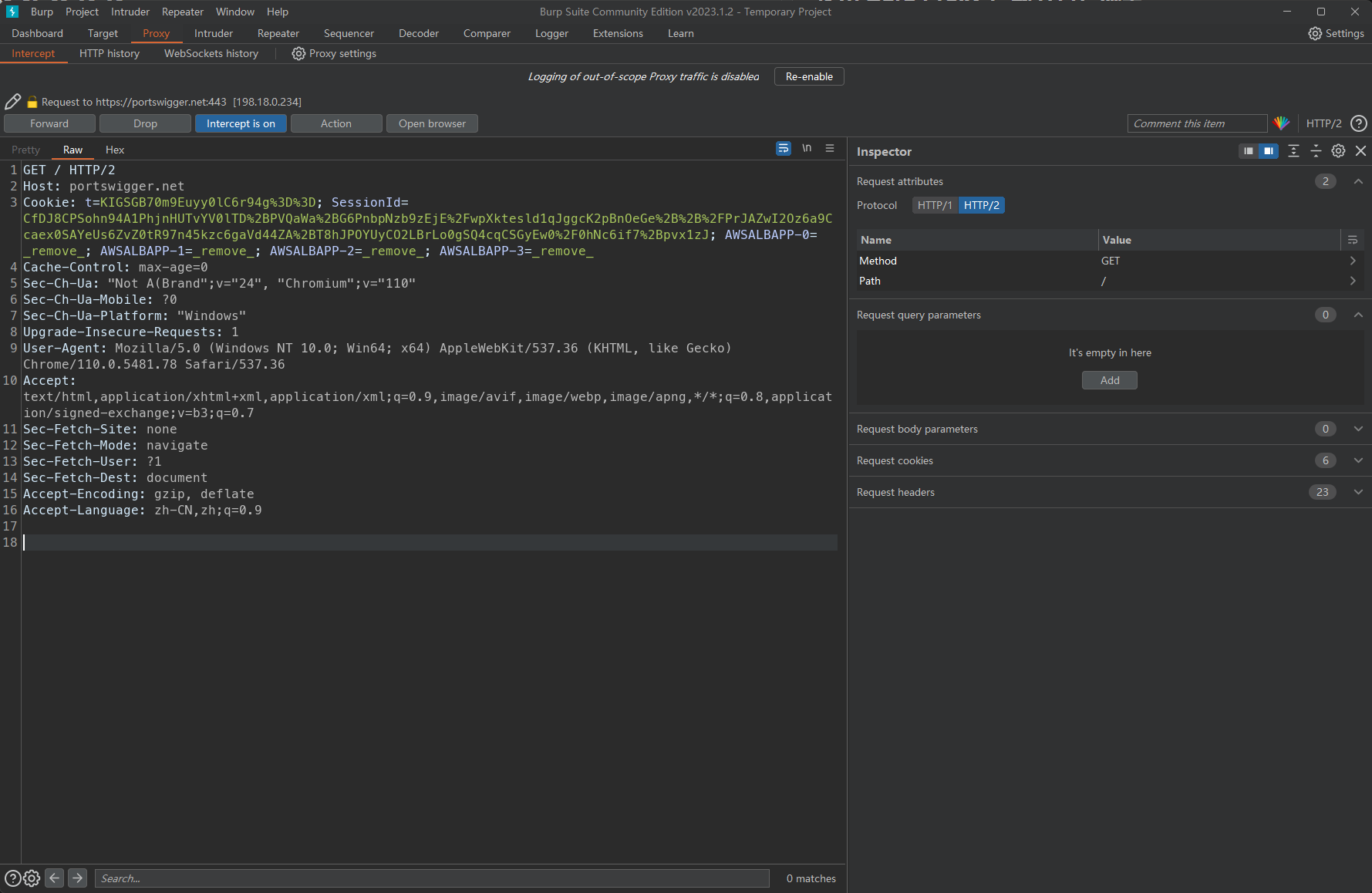Expand the Request cookies section
This screenshot has width=1372, height=893.
point(1358,460)
